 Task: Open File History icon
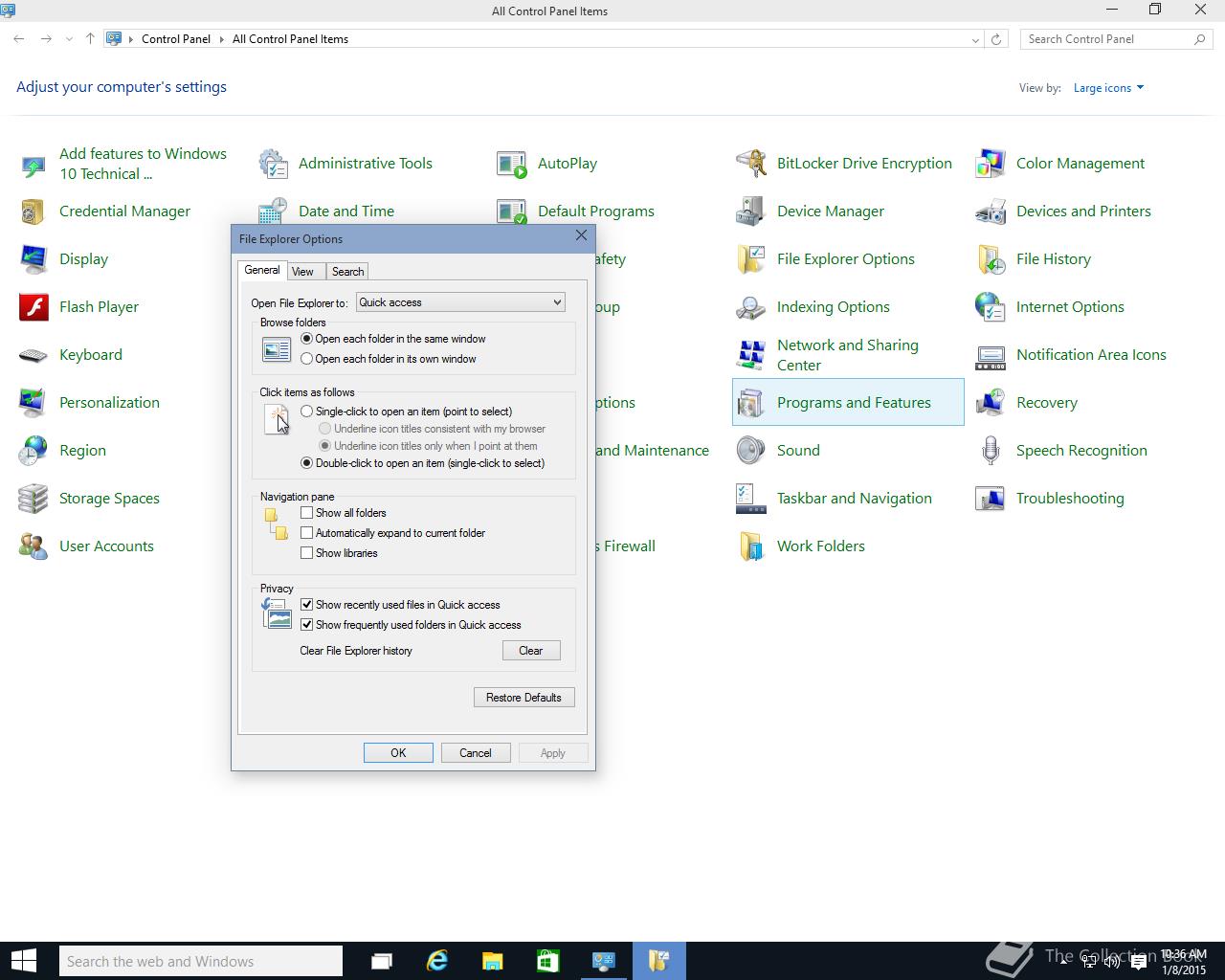[x=991, y=259]
